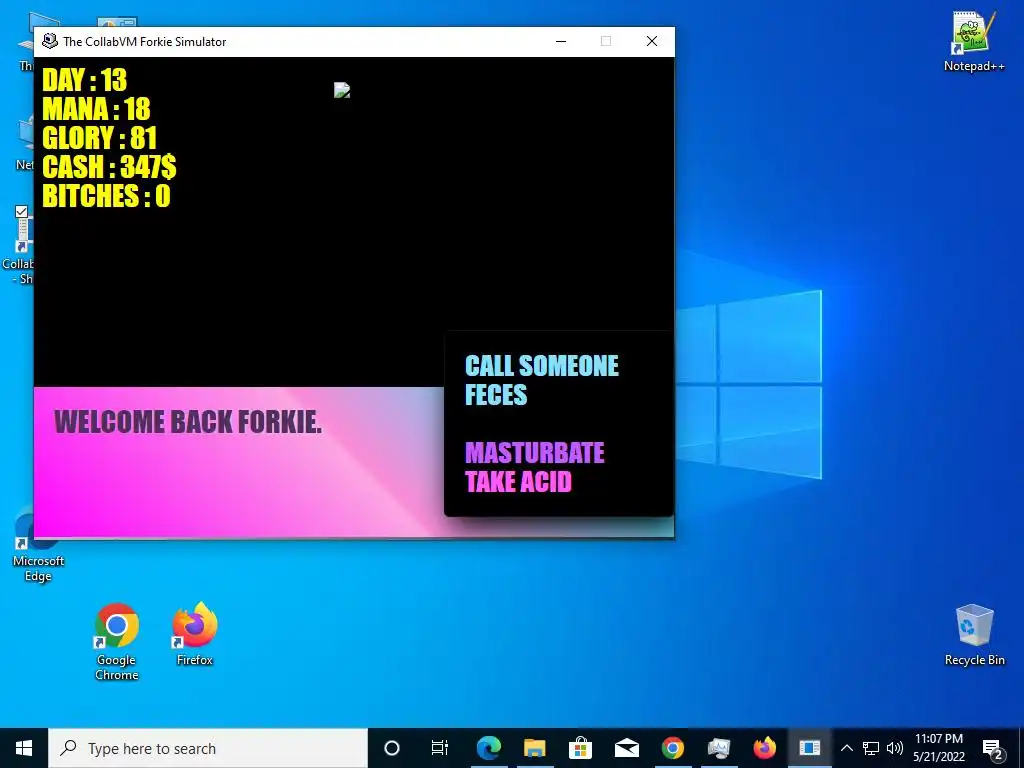Click the BITCHES : 0 stat
This screenshot has height=768, width=1024.
[106, 196]
